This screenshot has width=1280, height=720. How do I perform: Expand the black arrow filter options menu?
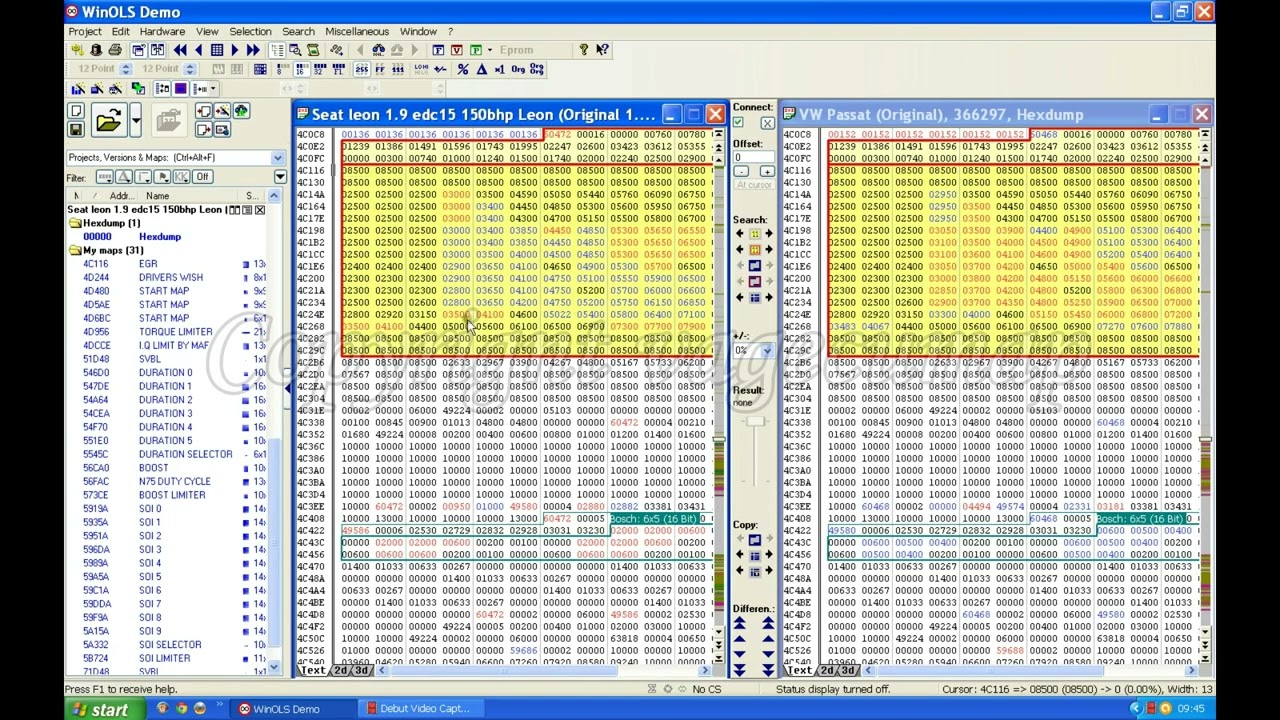click(279, 177)
